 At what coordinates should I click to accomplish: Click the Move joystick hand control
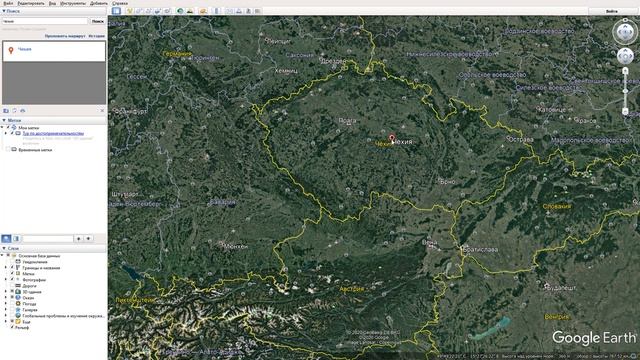pos(625,56)
